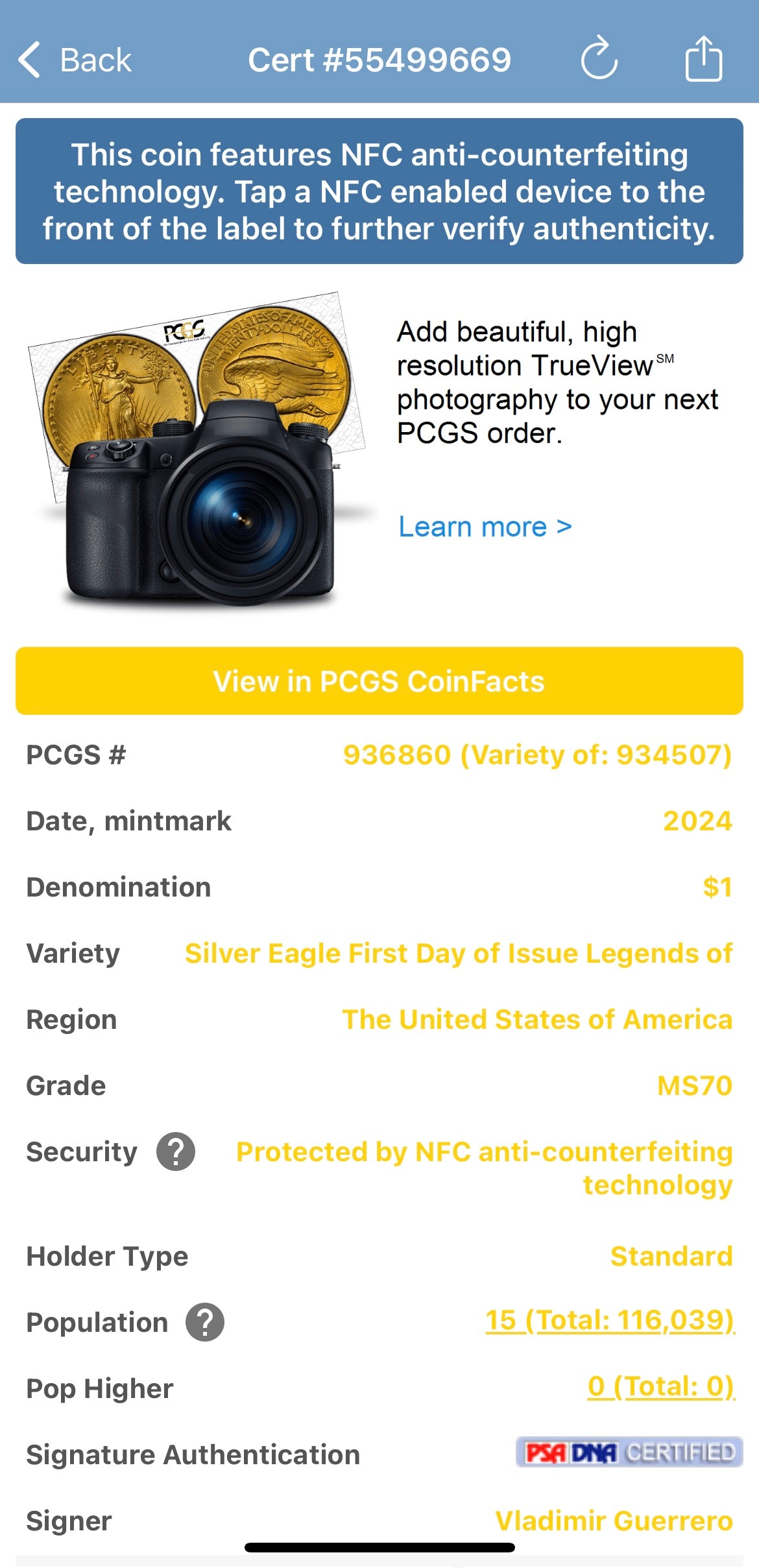
Task: Open the Population help question mark
Action: [205, 1322]
